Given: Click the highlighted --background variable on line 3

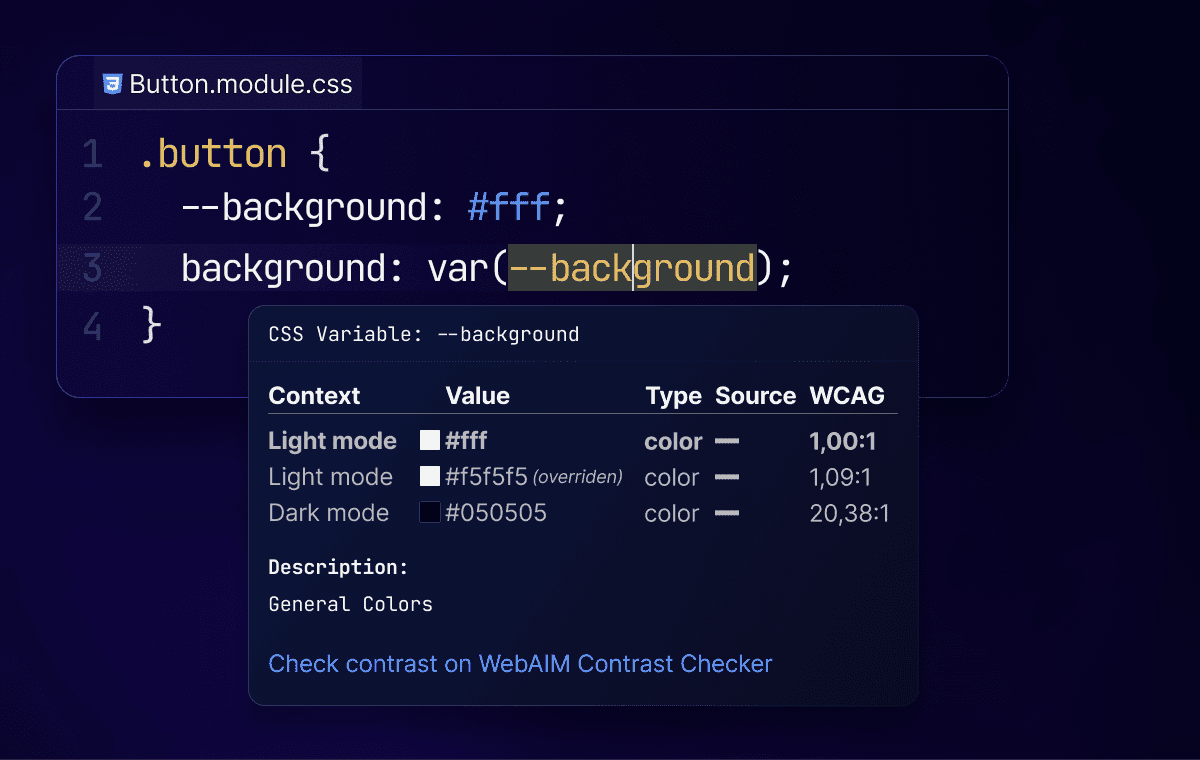Looking at the screenshot, I should pos(632,268).
